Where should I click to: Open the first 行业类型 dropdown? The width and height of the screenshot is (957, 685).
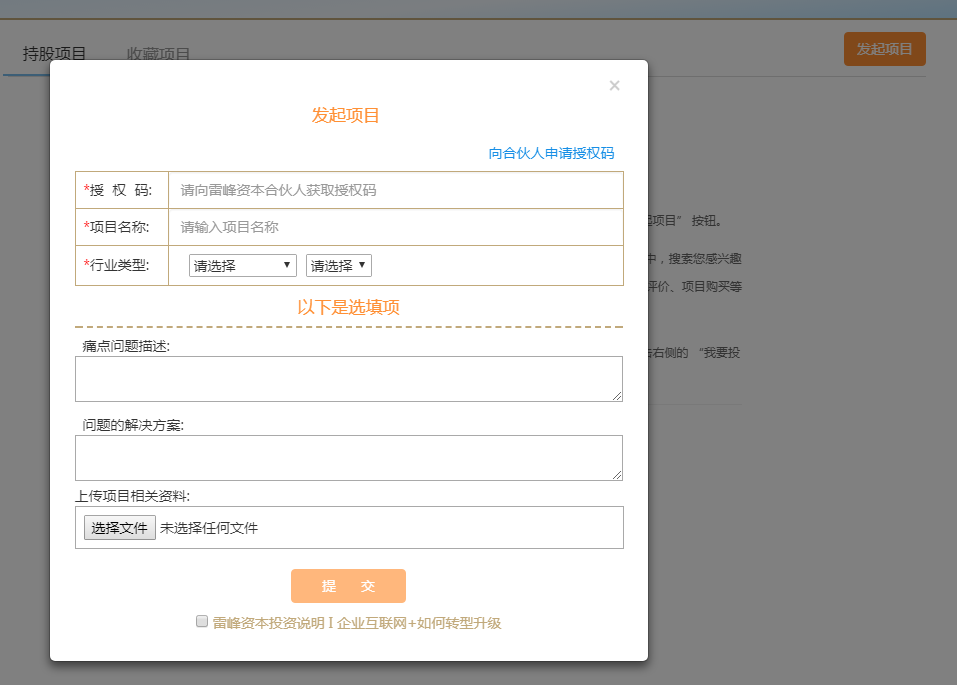point(243,266)
